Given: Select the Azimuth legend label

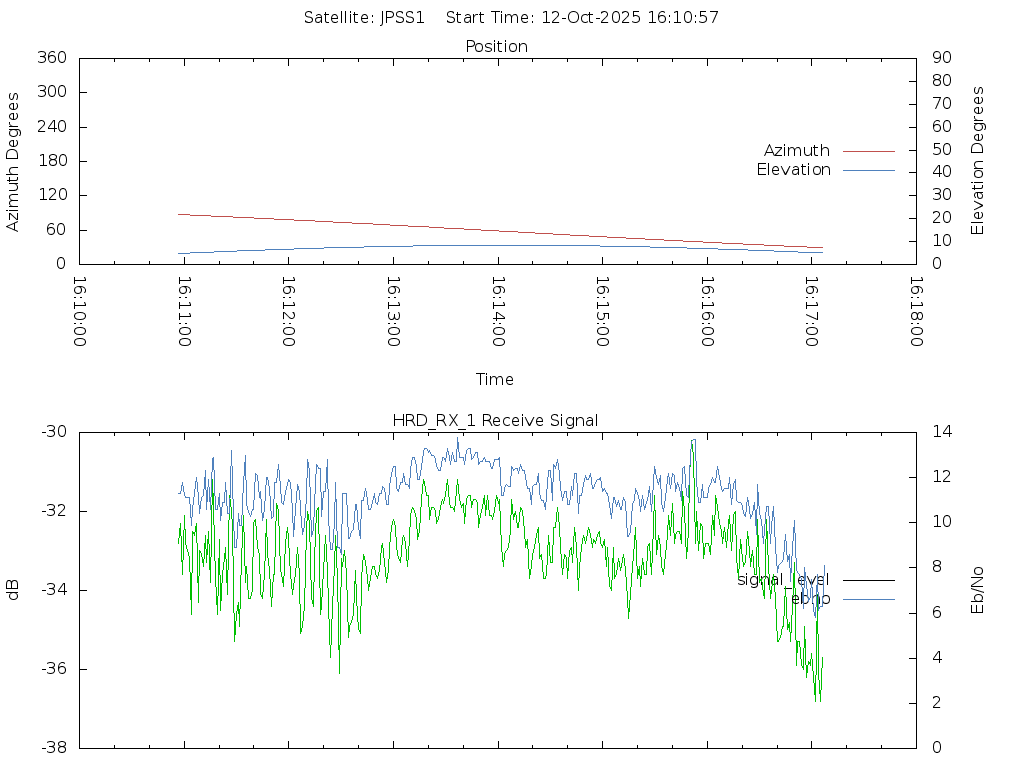Looking at the screenshot, I should 796,151.
